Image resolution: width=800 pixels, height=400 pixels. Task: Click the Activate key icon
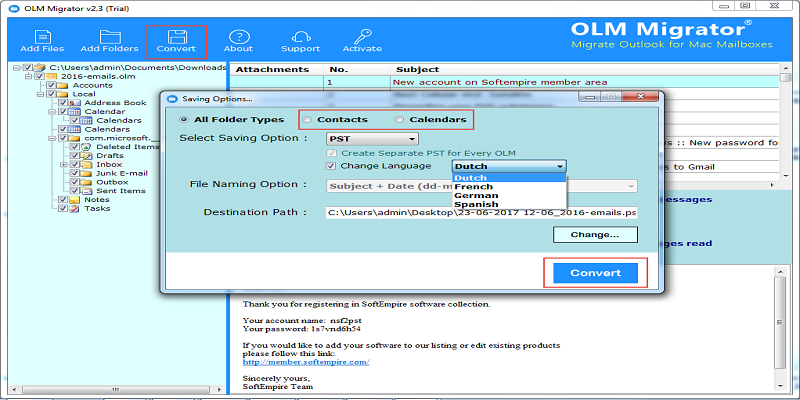pyautogui.click(x=363, y=37)
